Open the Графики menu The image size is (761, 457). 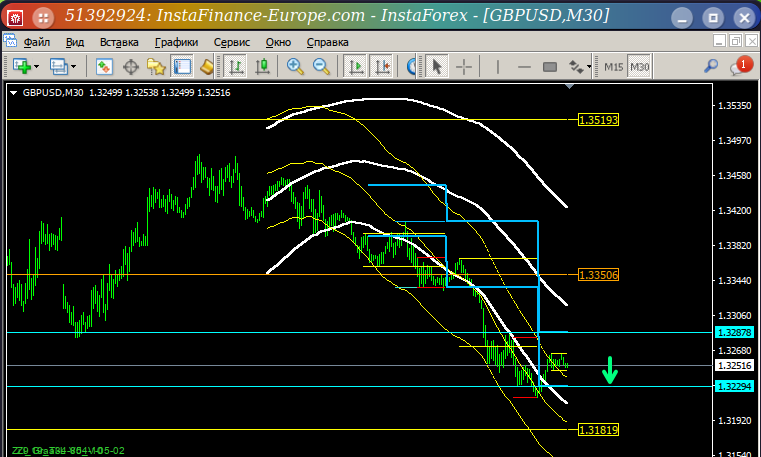(176, 42)
